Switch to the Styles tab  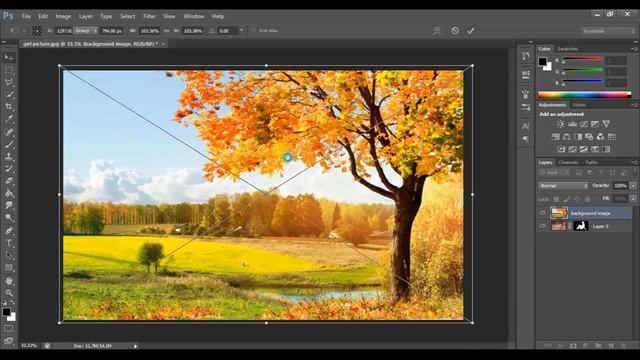(579, 105)
